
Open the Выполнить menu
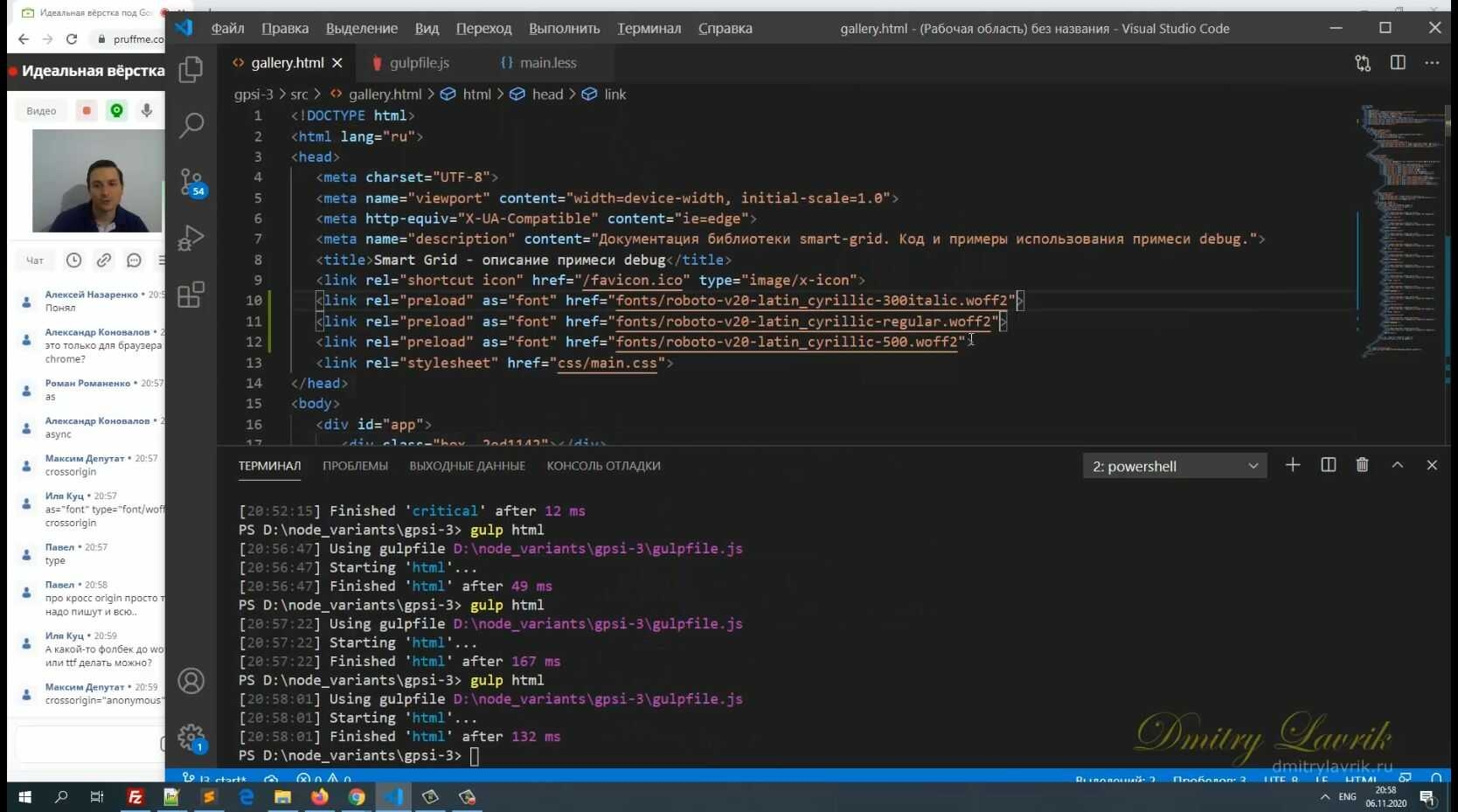(565, 28)
